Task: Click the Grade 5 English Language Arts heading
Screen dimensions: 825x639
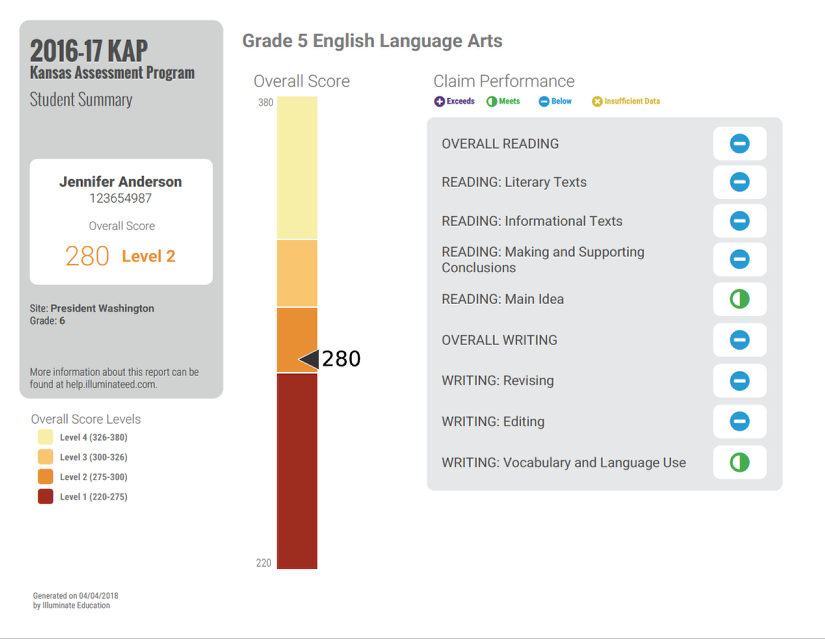Action: tap(372, 41)
